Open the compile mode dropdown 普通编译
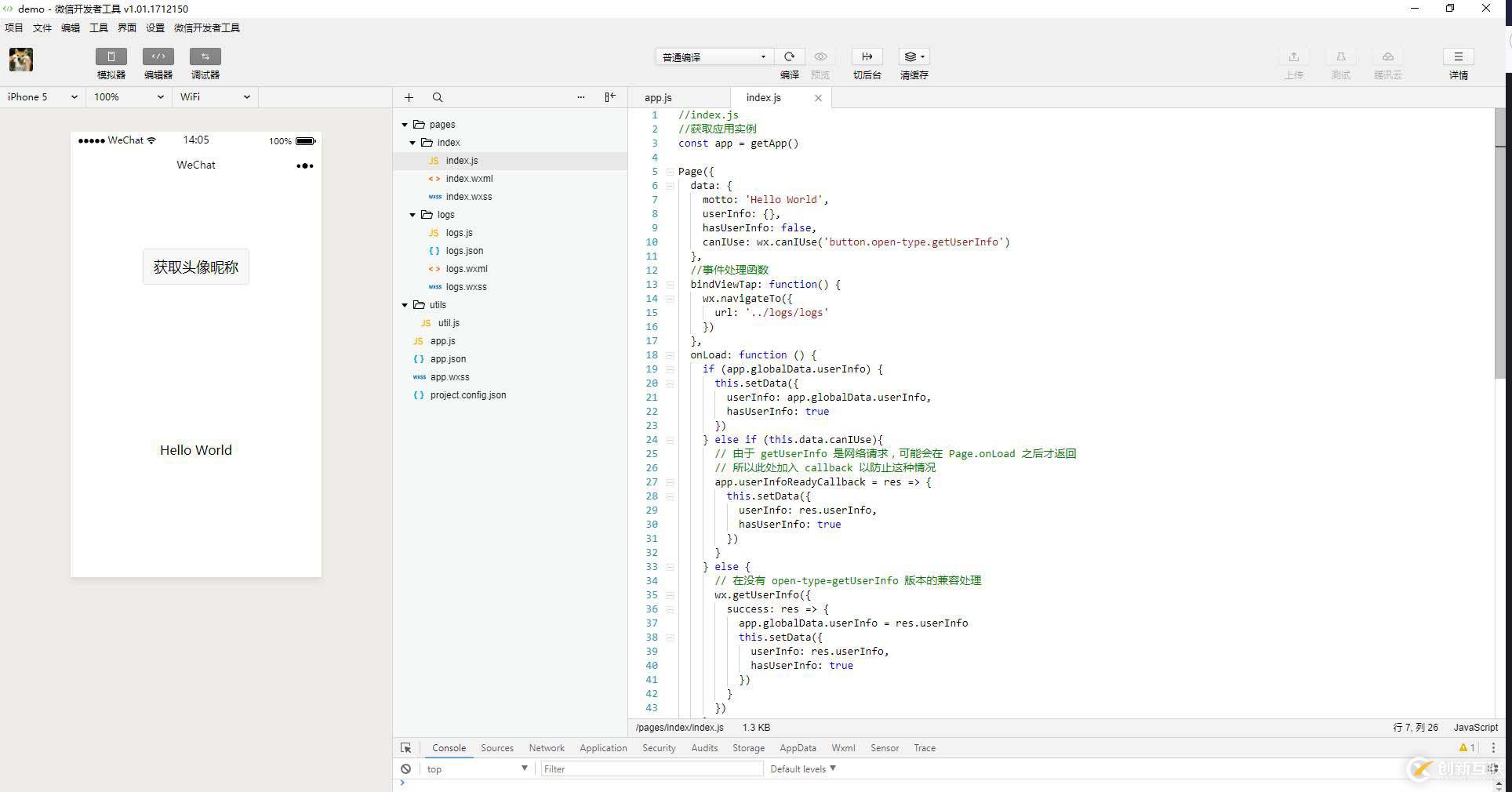Screen dimensions: 1512x792 (x=714, y=56)
